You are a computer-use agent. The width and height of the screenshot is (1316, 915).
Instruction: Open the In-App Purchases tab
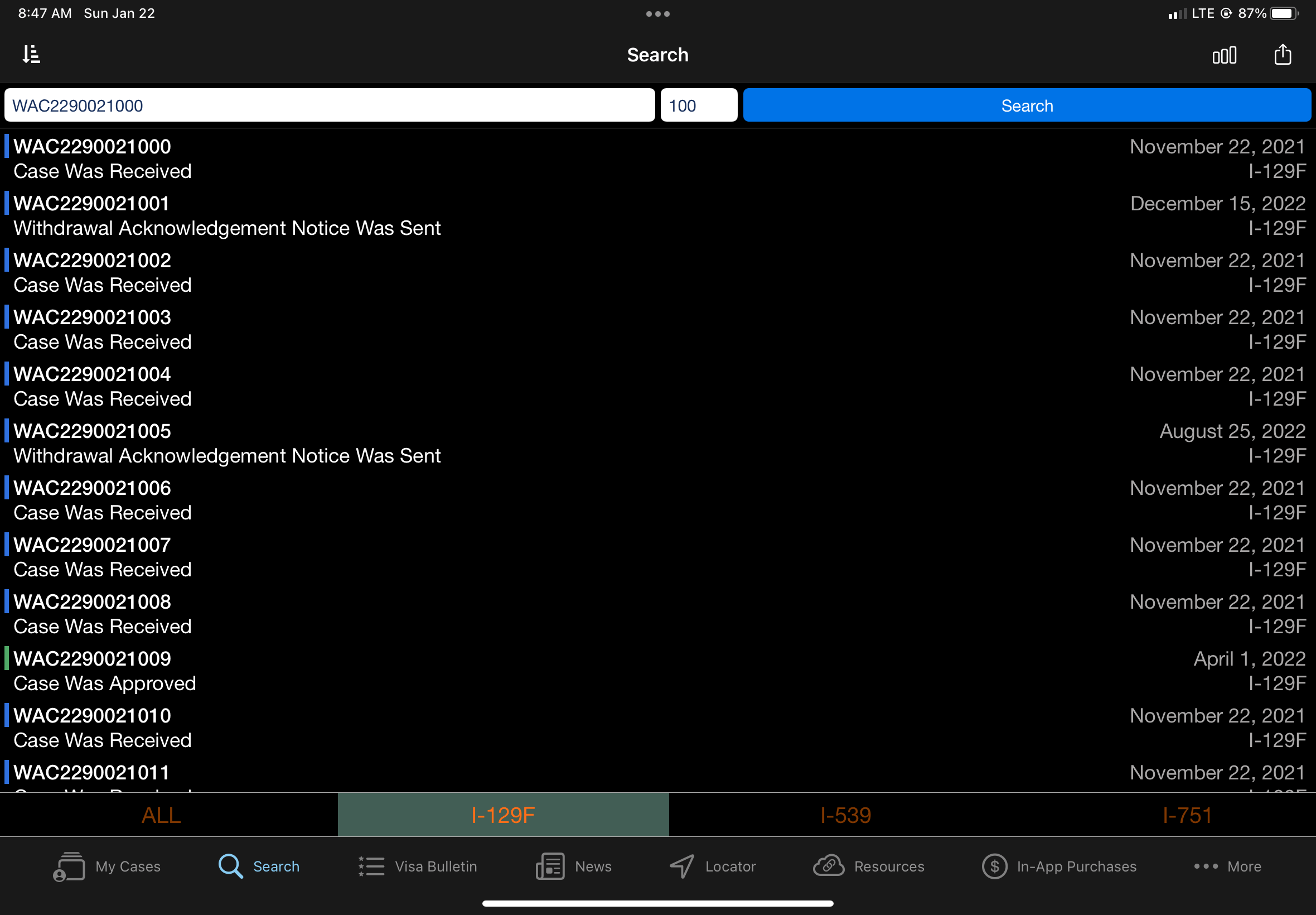1059,866
